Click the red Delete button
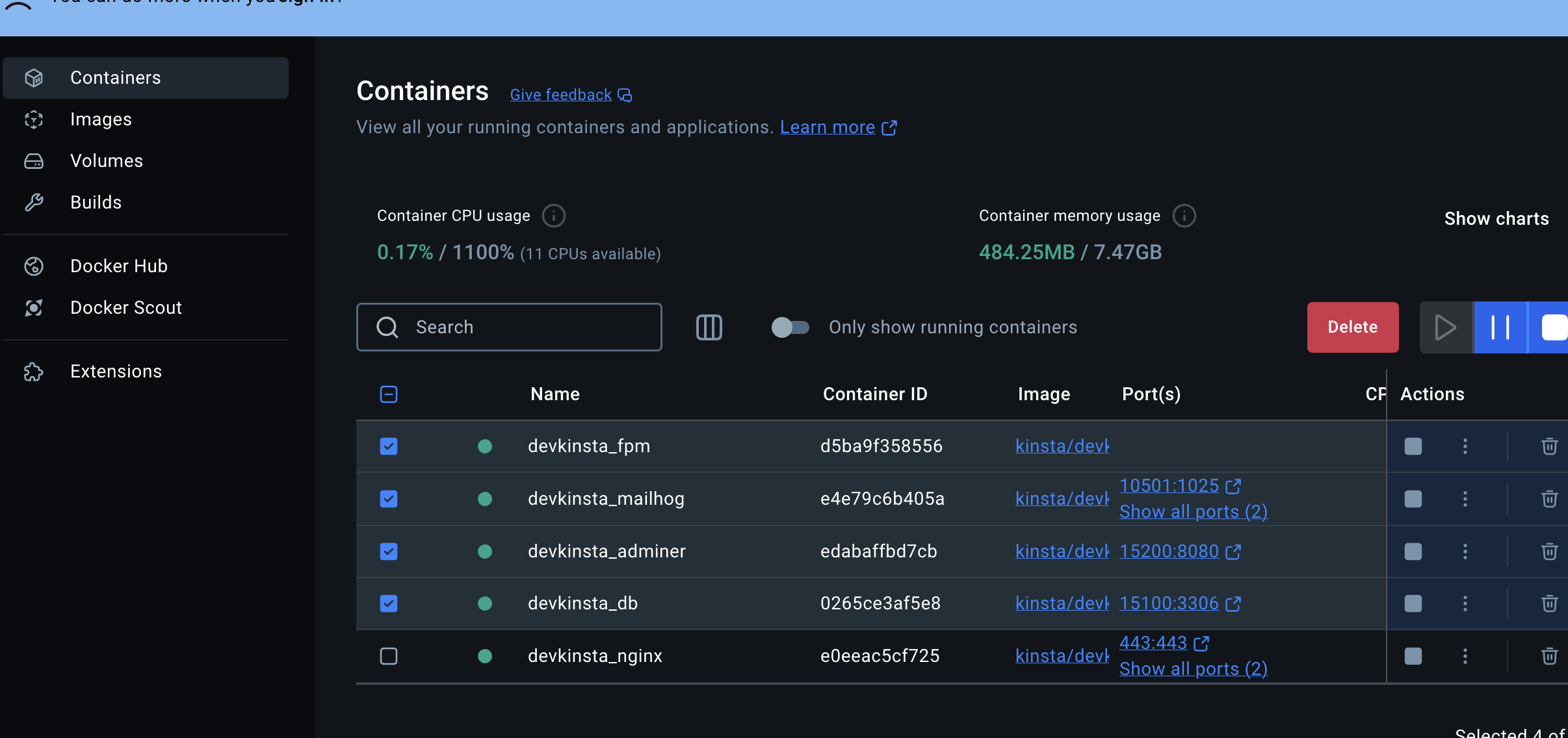The width and height of the screenshot is (1568, 738). [x=1352, y=327]
